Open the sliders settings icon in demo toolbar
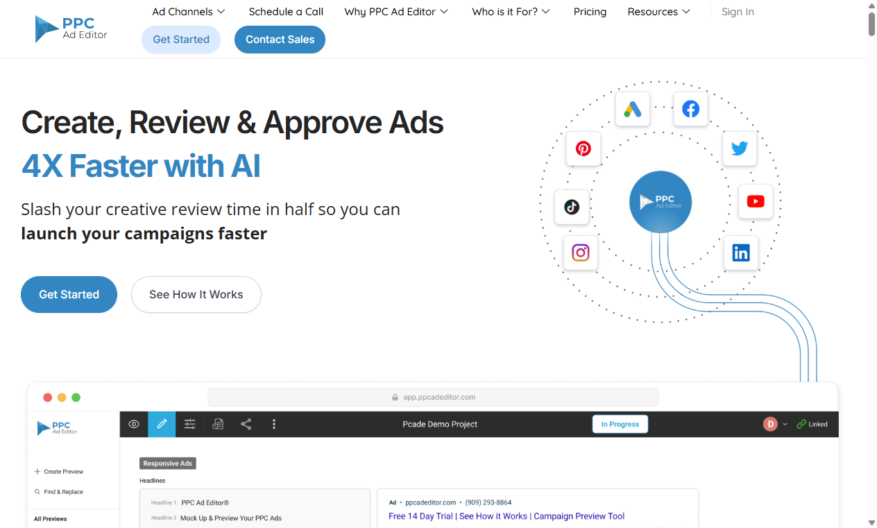This screenshot has width=877, height=528. 190,424
